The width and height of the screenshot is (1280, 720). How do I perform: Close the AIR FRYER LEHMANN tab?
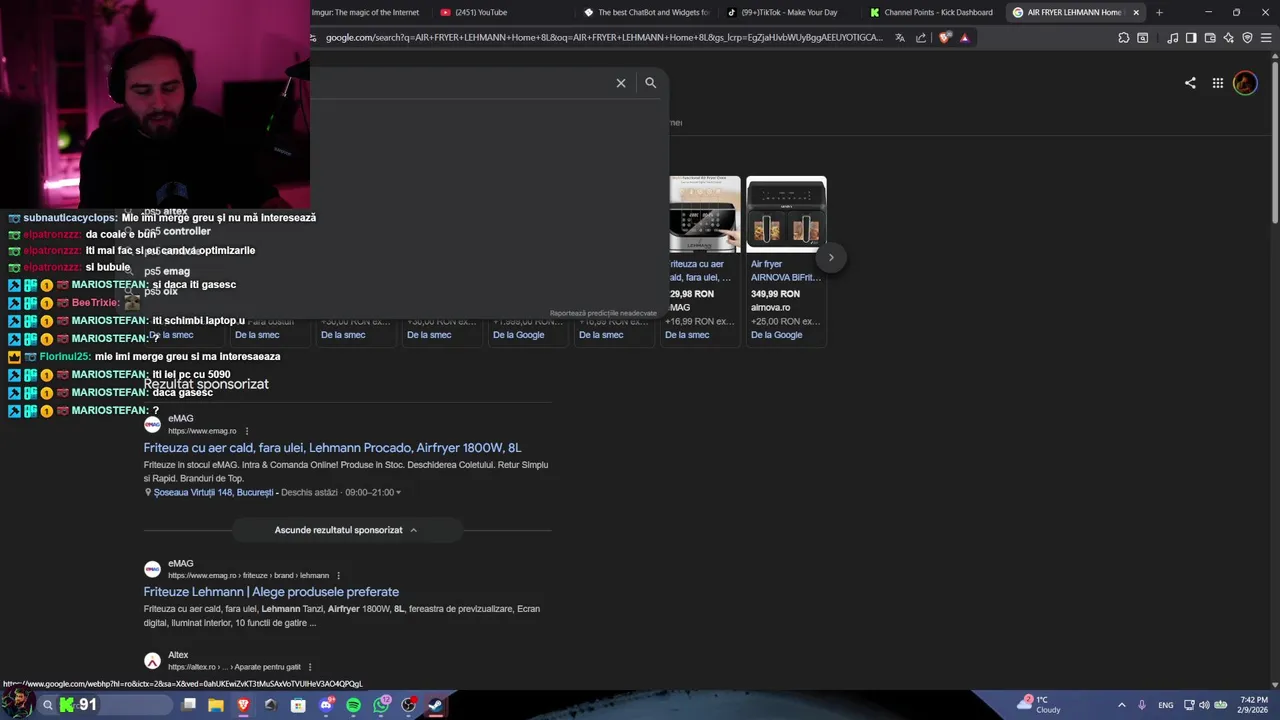[x=1136, y=12]
